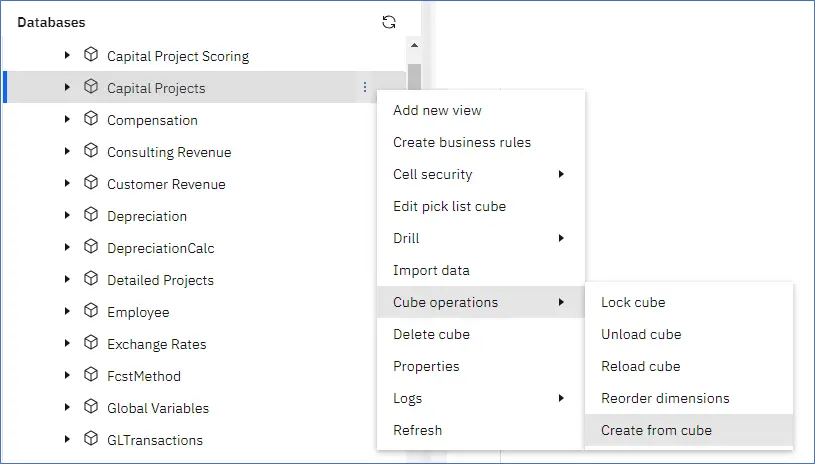Click the cube icon beside Depreciation
Screen dimensions: 815x464
click(91, 216)
